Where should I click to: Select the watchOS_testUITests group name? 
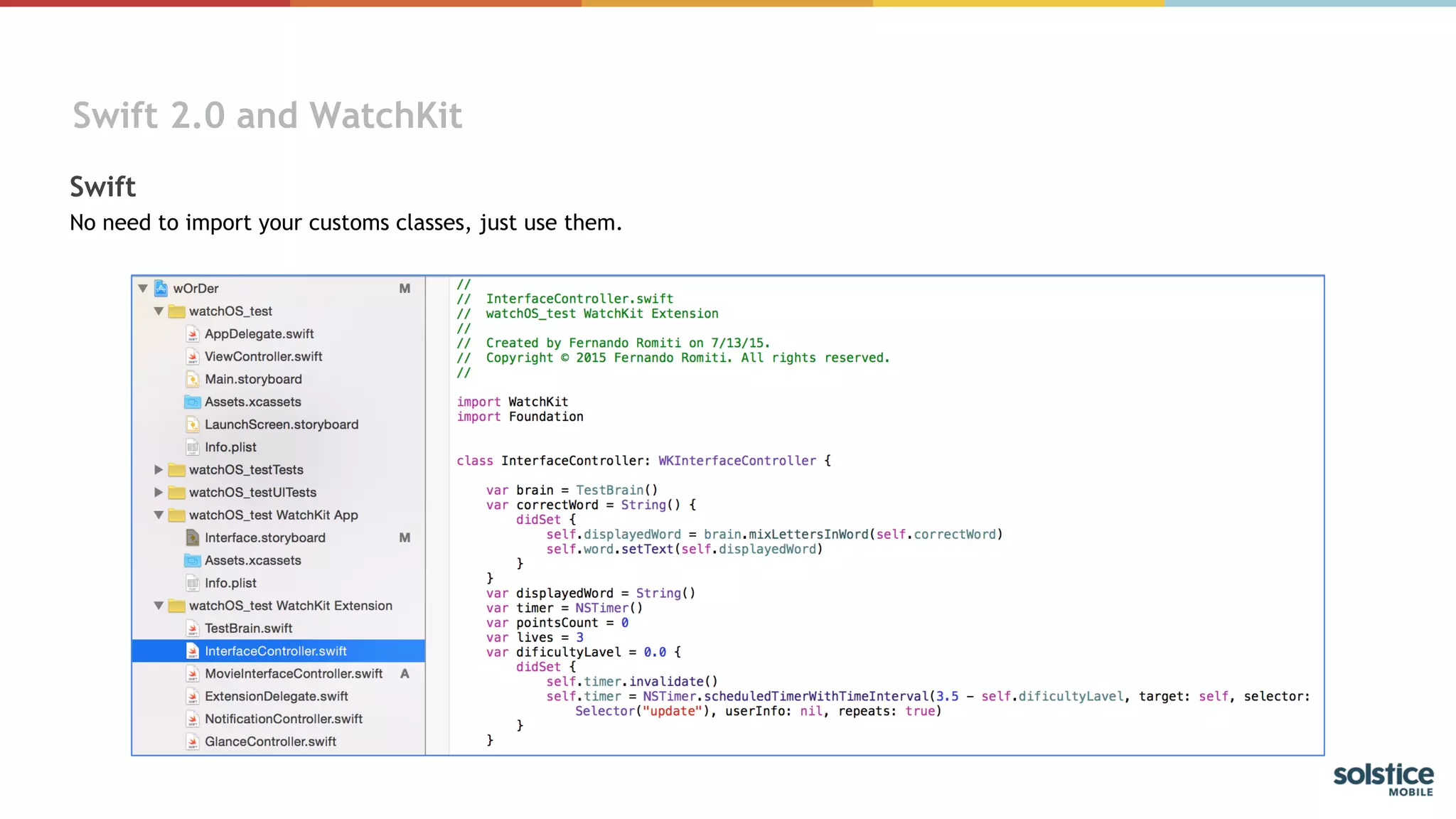click(x=253, y=493)
